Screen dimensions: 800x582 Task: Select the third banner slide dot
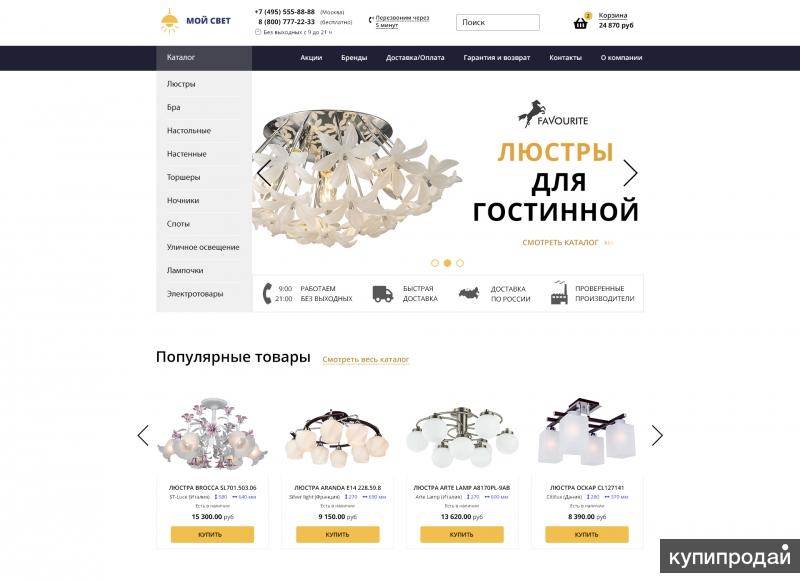click(x=460, y=263)
